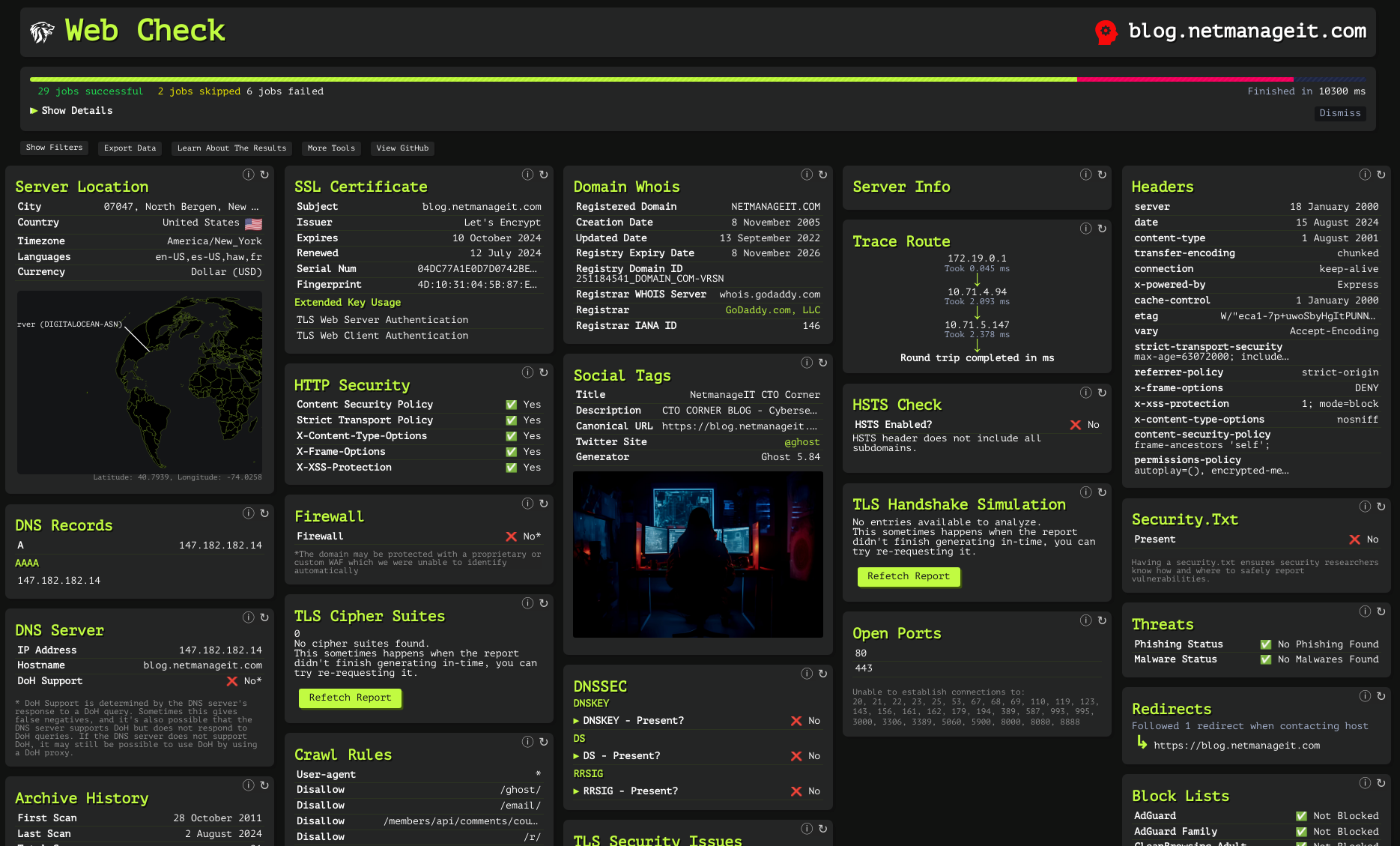Click the info icon on Server Location card
Screen dimensions: 1400x846
pyautogui.click(x=248, y=175)
